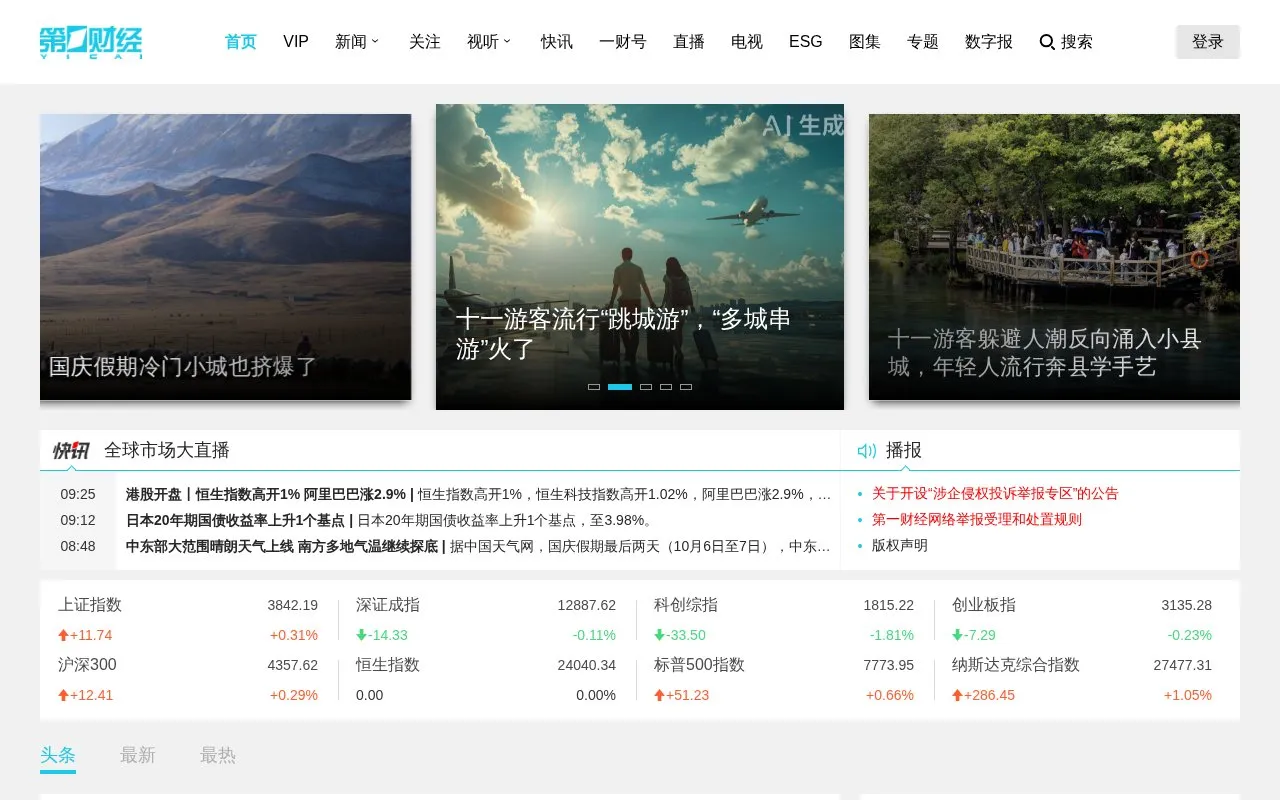Open the 版权声明 link

tap(900, 545)
